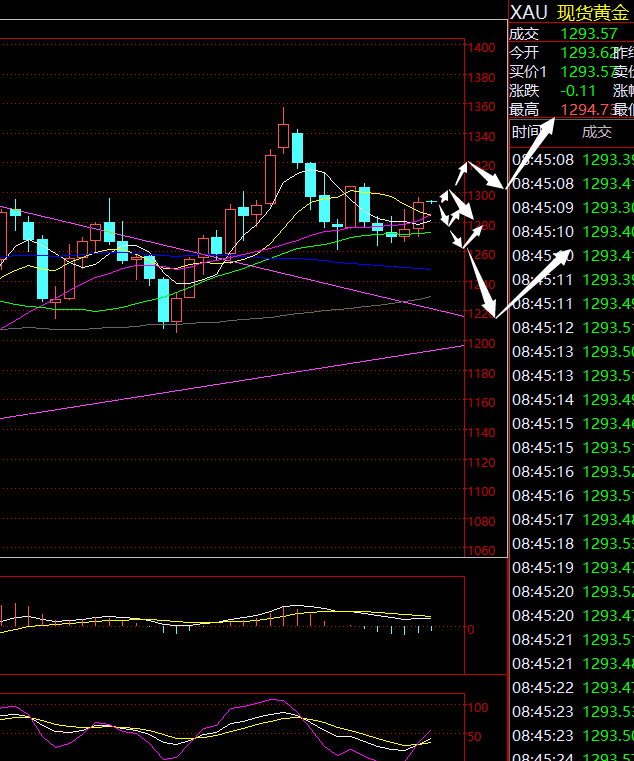Select the 08:45:13 row priced 1293.50
Image resolution: width=634 pixels, height=761 pixels.
(572, 351)
